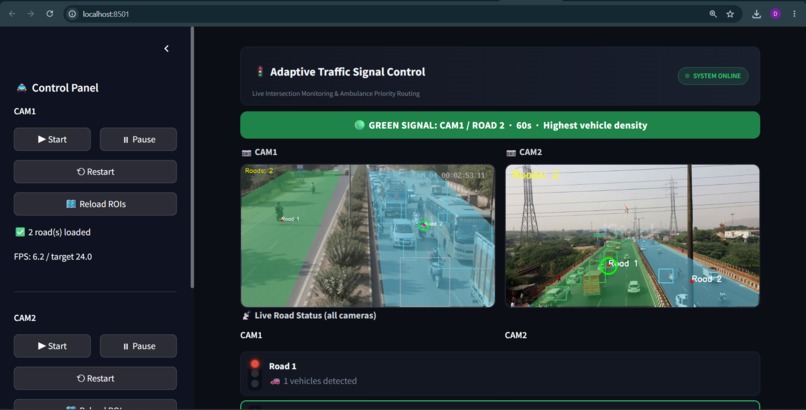Open the CAM1 video feed thumbnail

click(368, 236)
